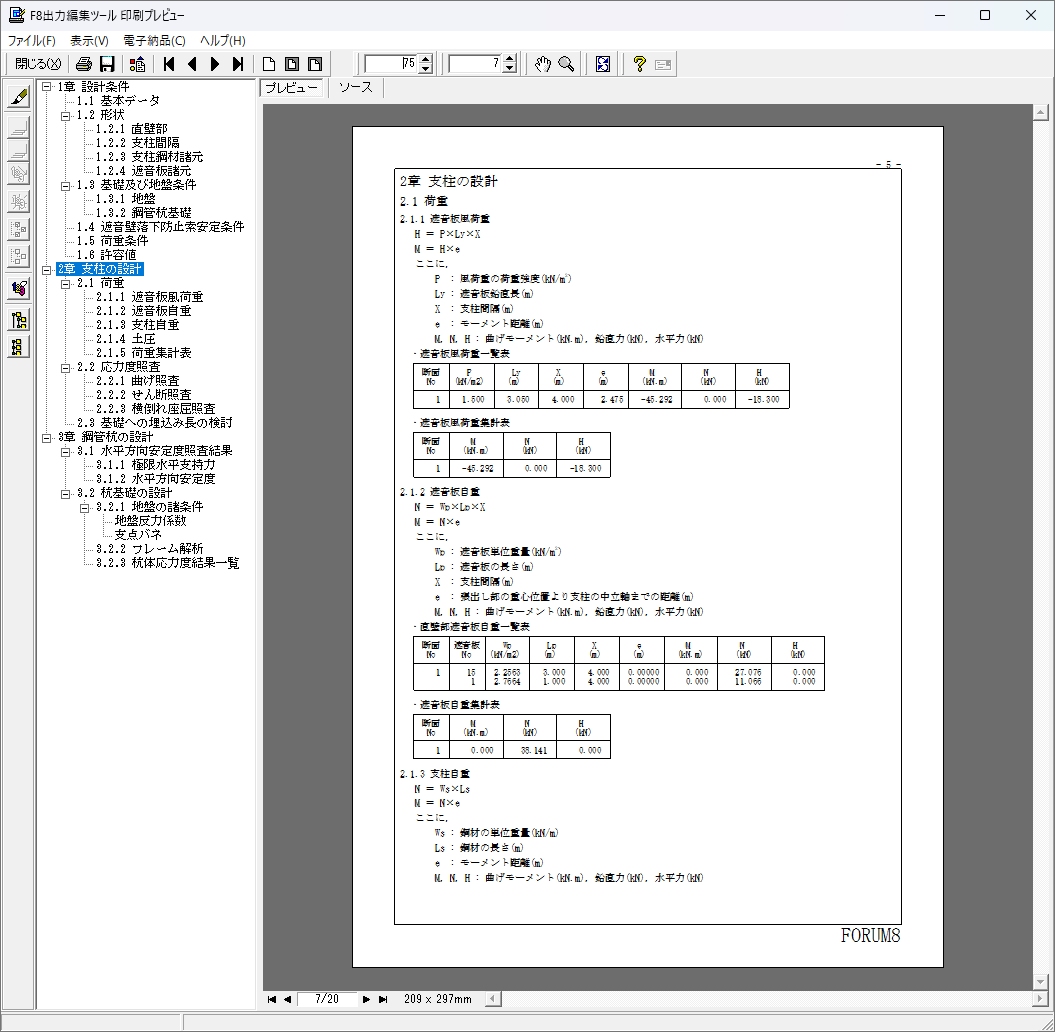Go to the next page with the right arrow
The image size is (1055, 1032).
215,64
